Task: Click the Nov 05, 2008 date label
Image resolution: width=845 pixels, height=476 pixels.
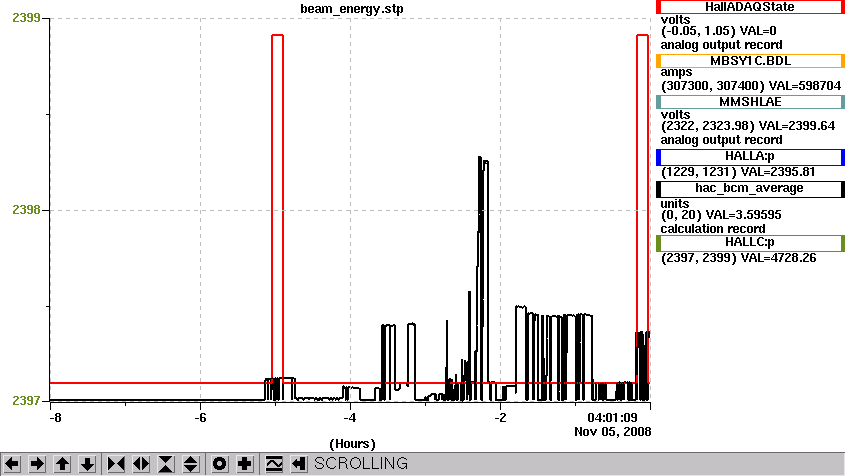Action: 613,432
